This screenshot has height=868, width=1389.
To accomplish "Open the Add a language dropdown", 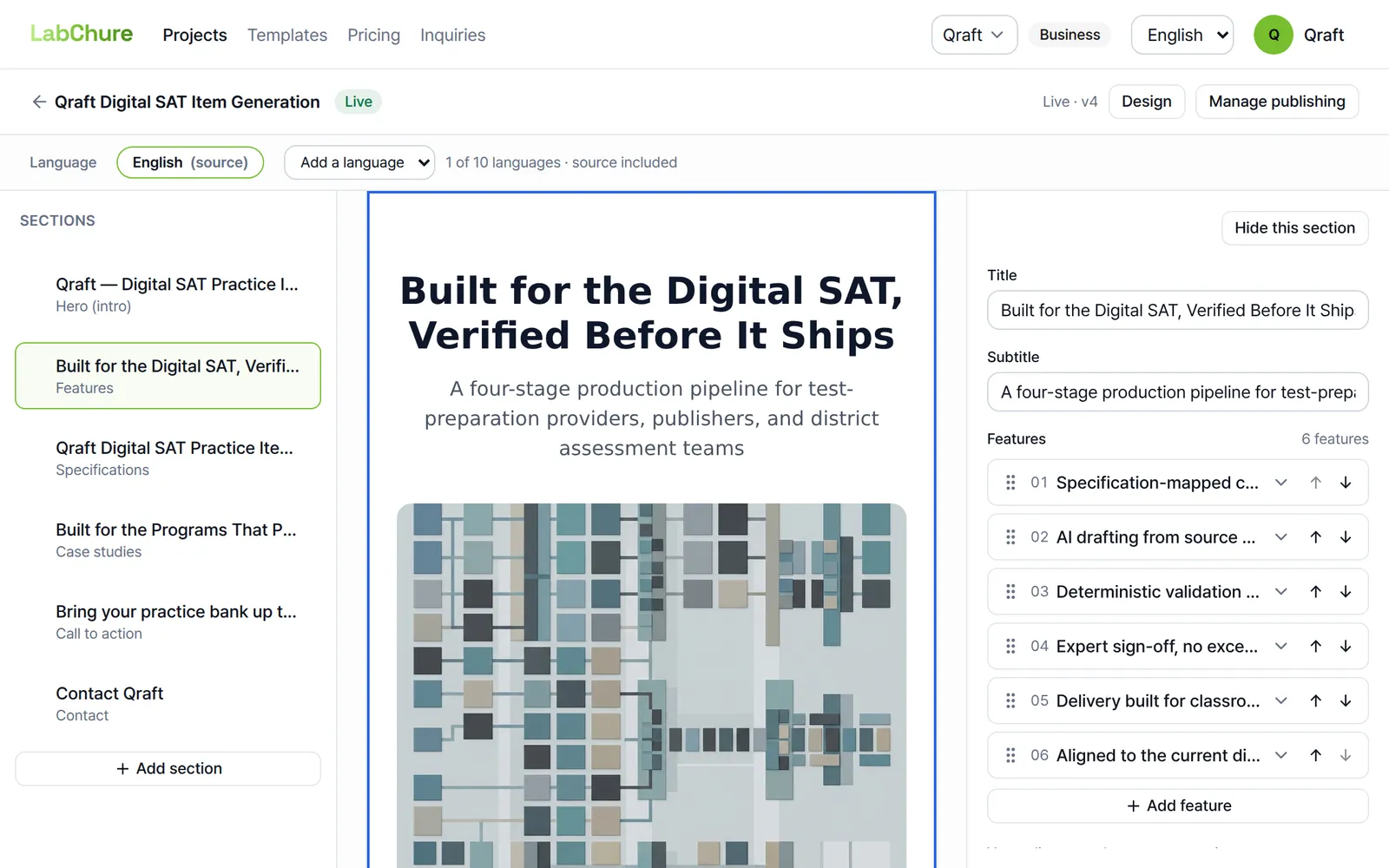I will 359,162.
